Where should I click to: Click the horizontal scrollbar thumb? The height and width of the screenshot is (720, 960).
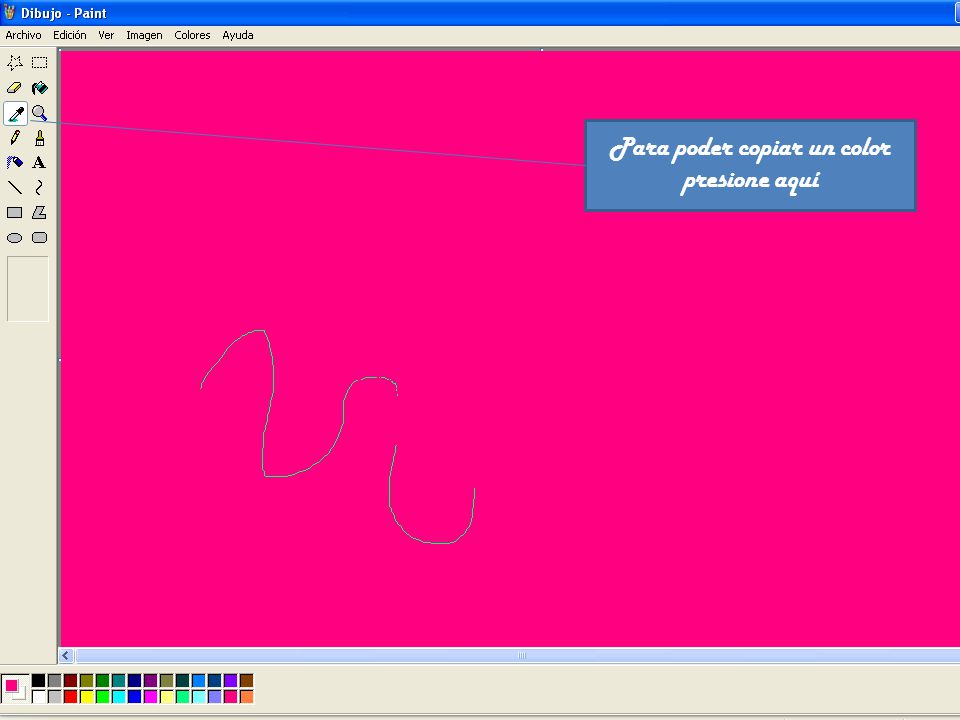520,656
